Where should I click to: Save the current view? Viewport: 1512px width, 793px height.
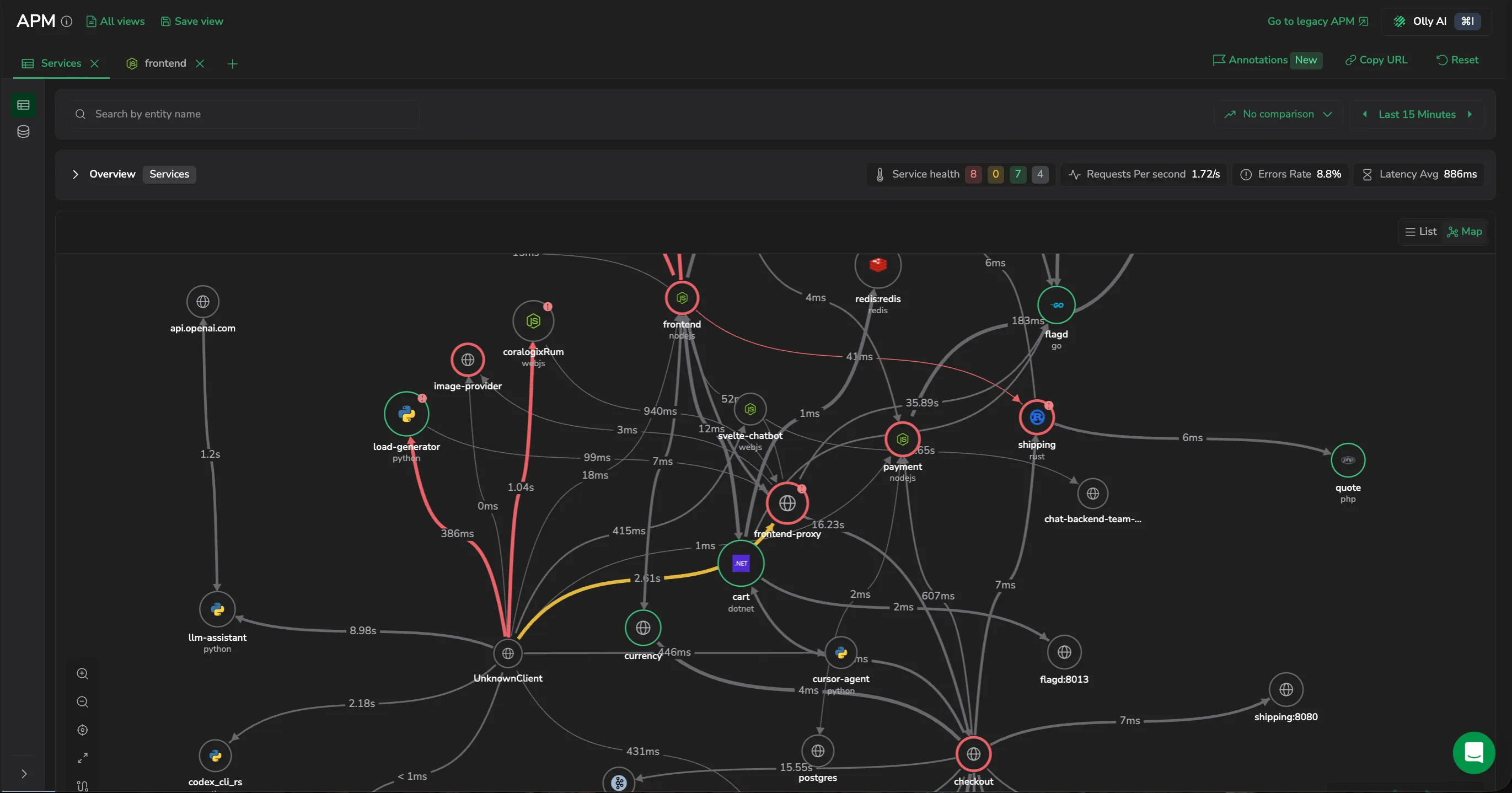[x=192, y=22]
